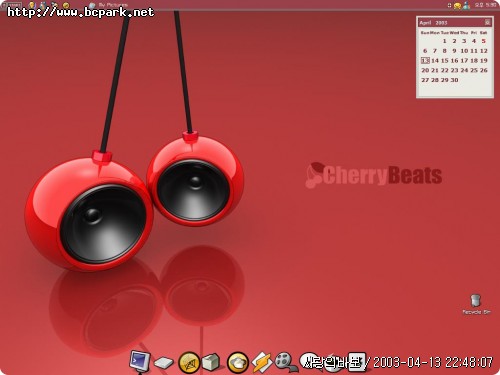
Task: Select date 4 in the calendar
Action: (x=474, y=41)
